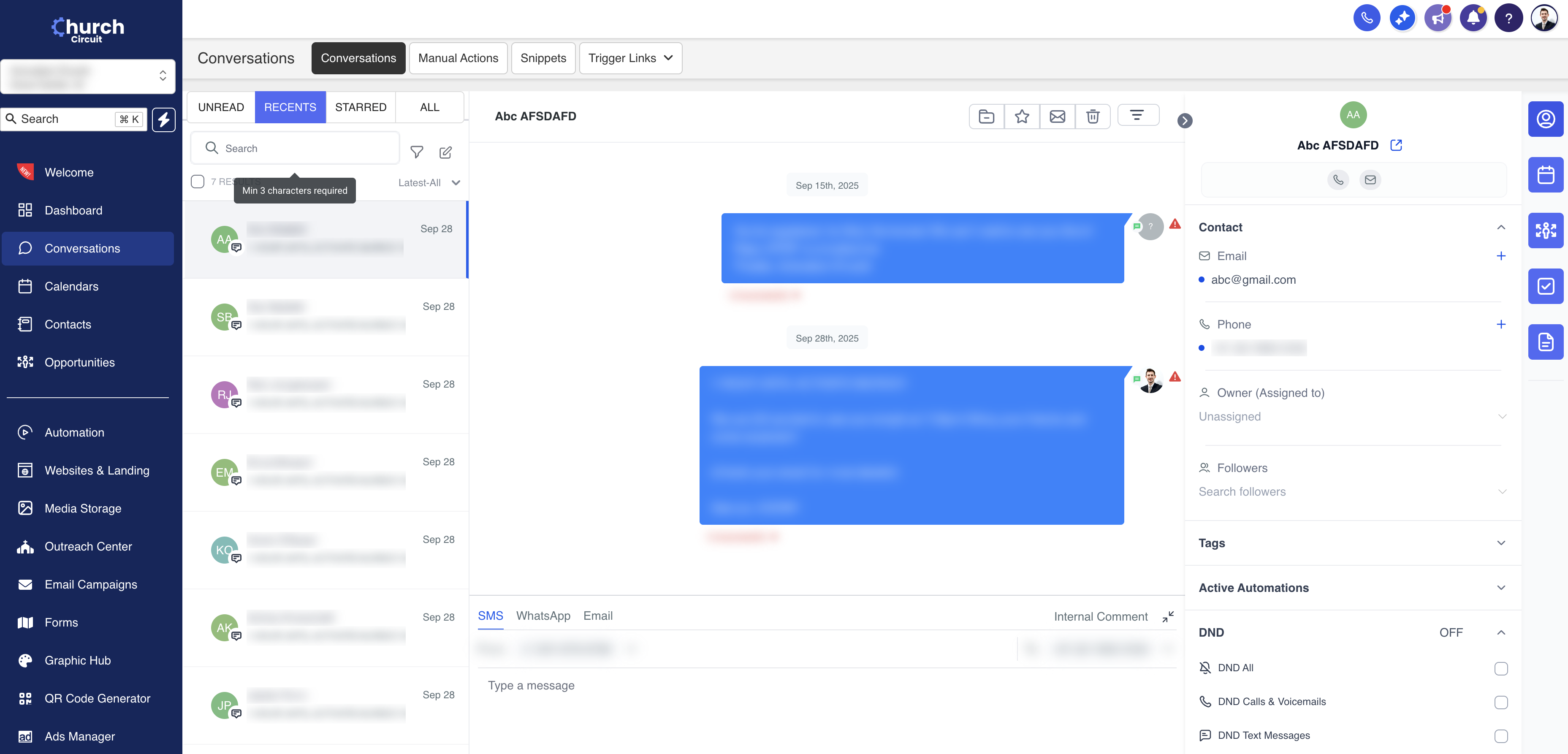Click the Type a message field
Viewport: 1568px width, 754px height.
click(670, 685)
